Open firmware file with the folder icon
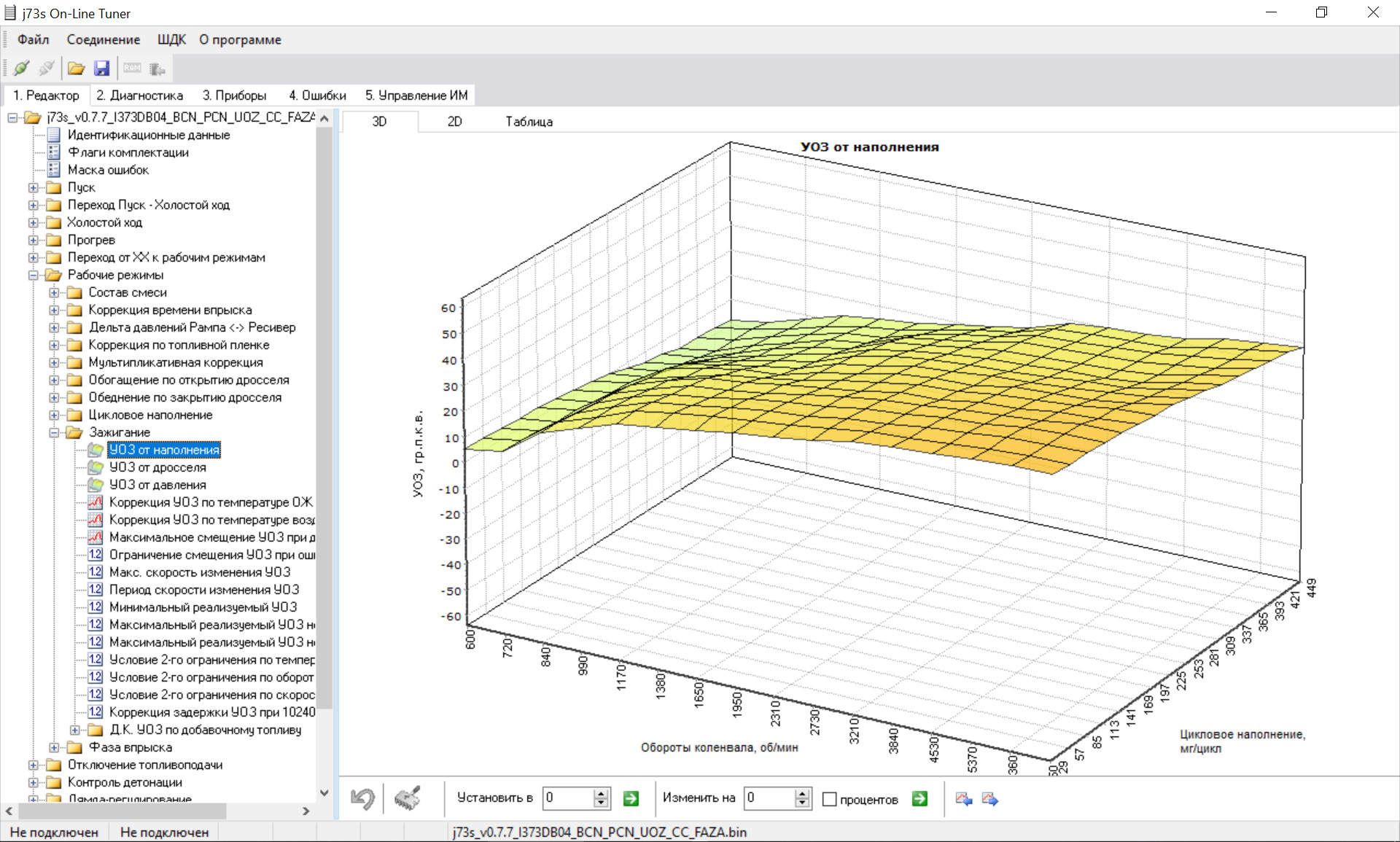The height and width of the screenshot is (842, 1400). (x=76, y=69)
